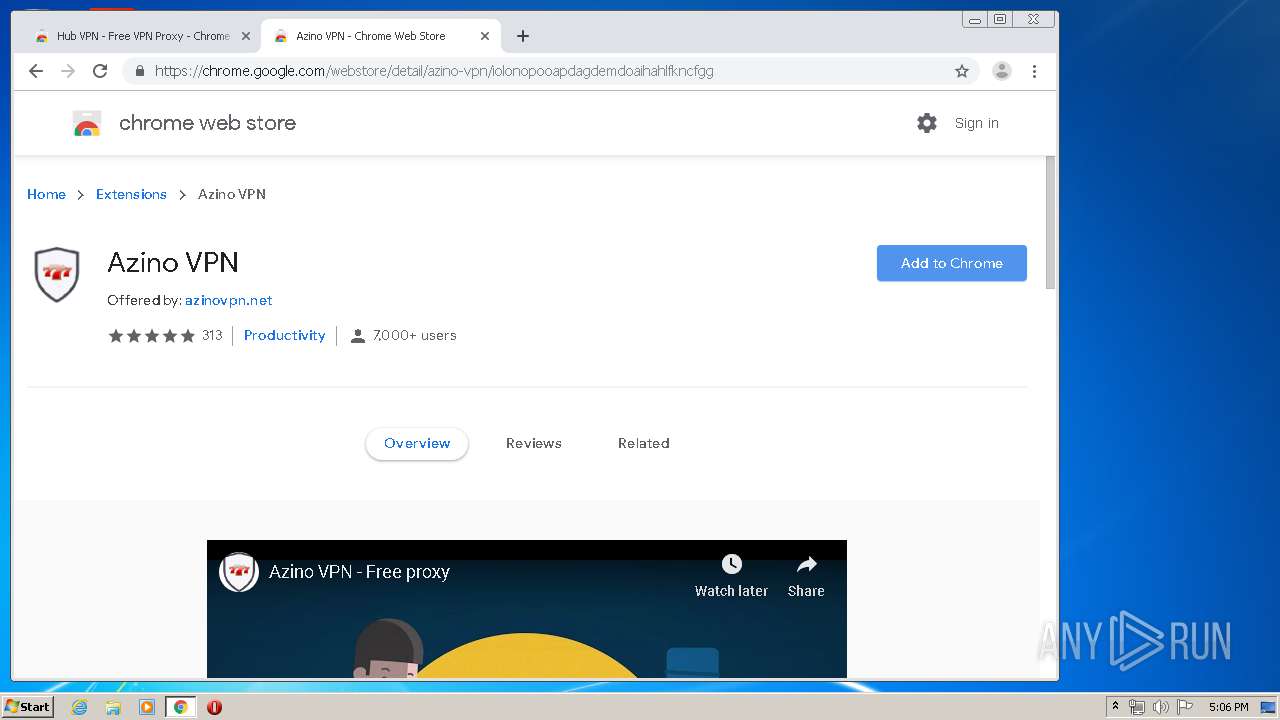Screen dimensions: 1280x720
Task: Click the five-star rating
Action: 151,336
